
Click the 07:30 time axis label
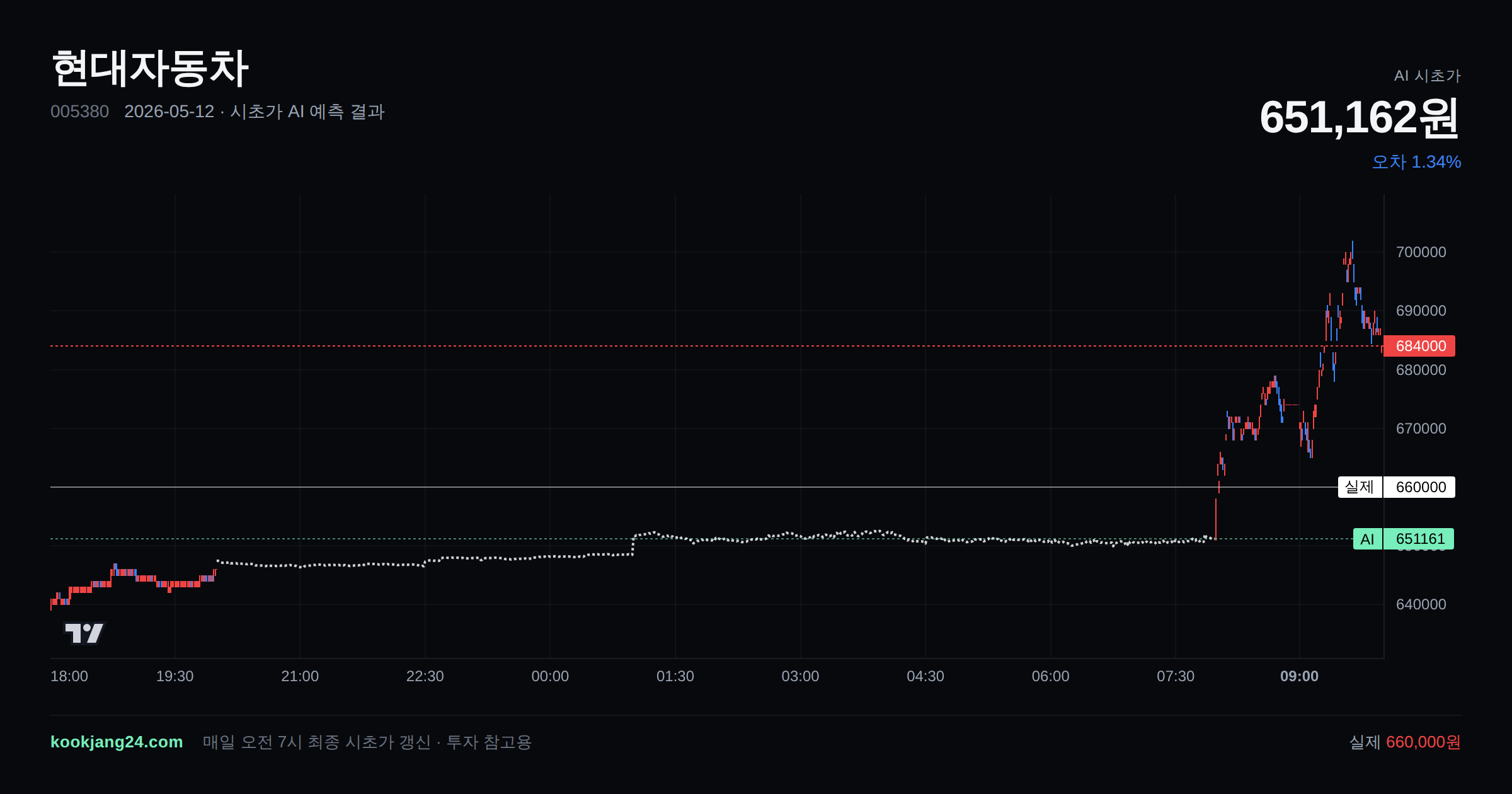click(x=1176, y=676)
